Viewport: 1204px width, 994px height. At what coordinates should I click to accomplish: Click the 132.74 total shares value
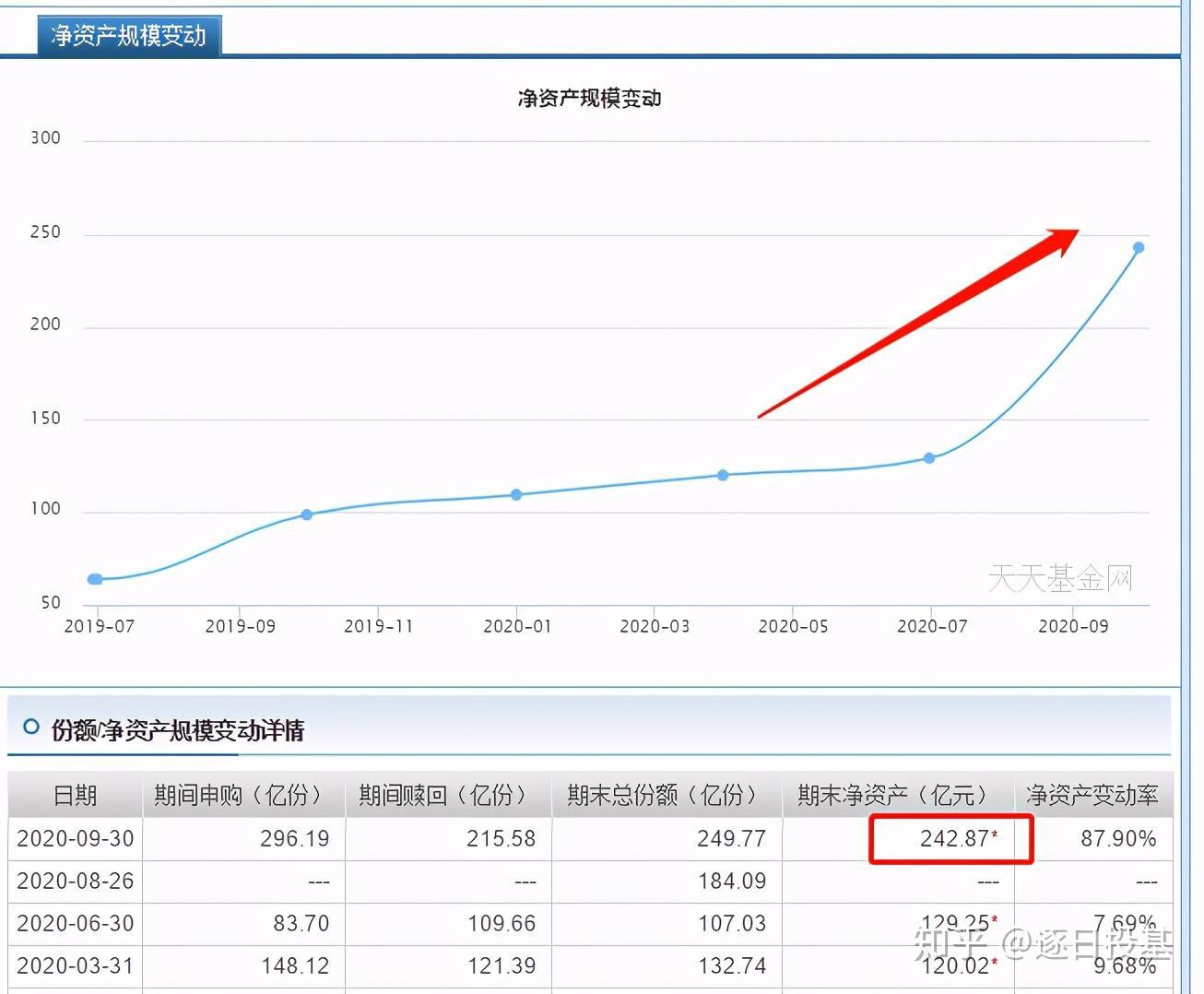tap(732, 966)
